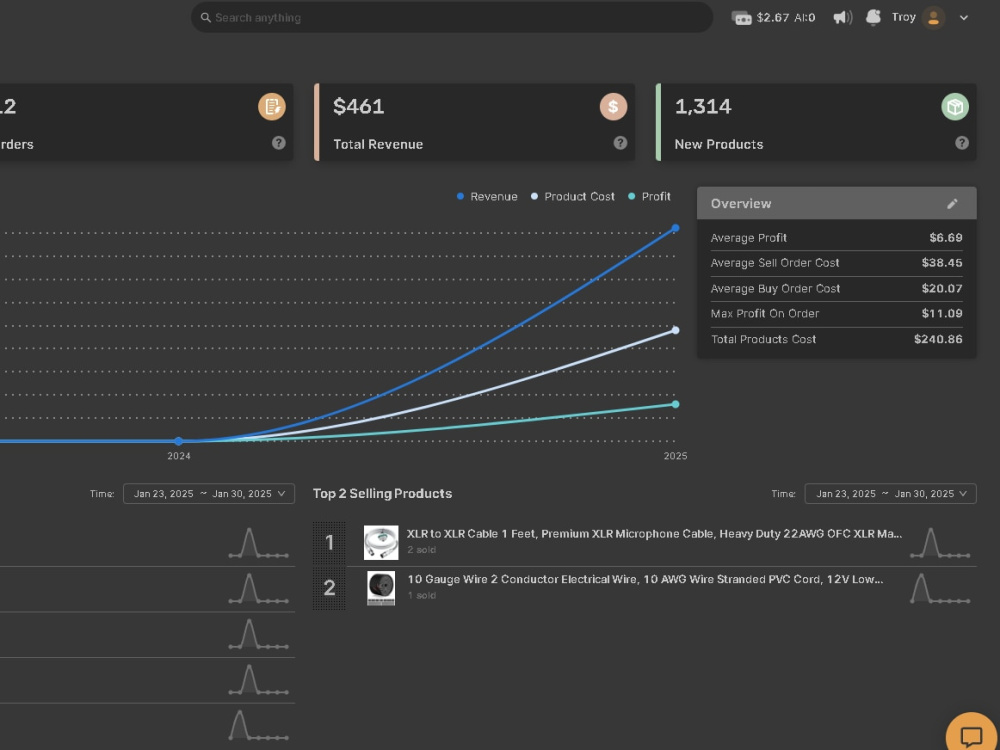
Task: Focus the Search anything field
Action: pyautogui.click(x=452, y=18)
